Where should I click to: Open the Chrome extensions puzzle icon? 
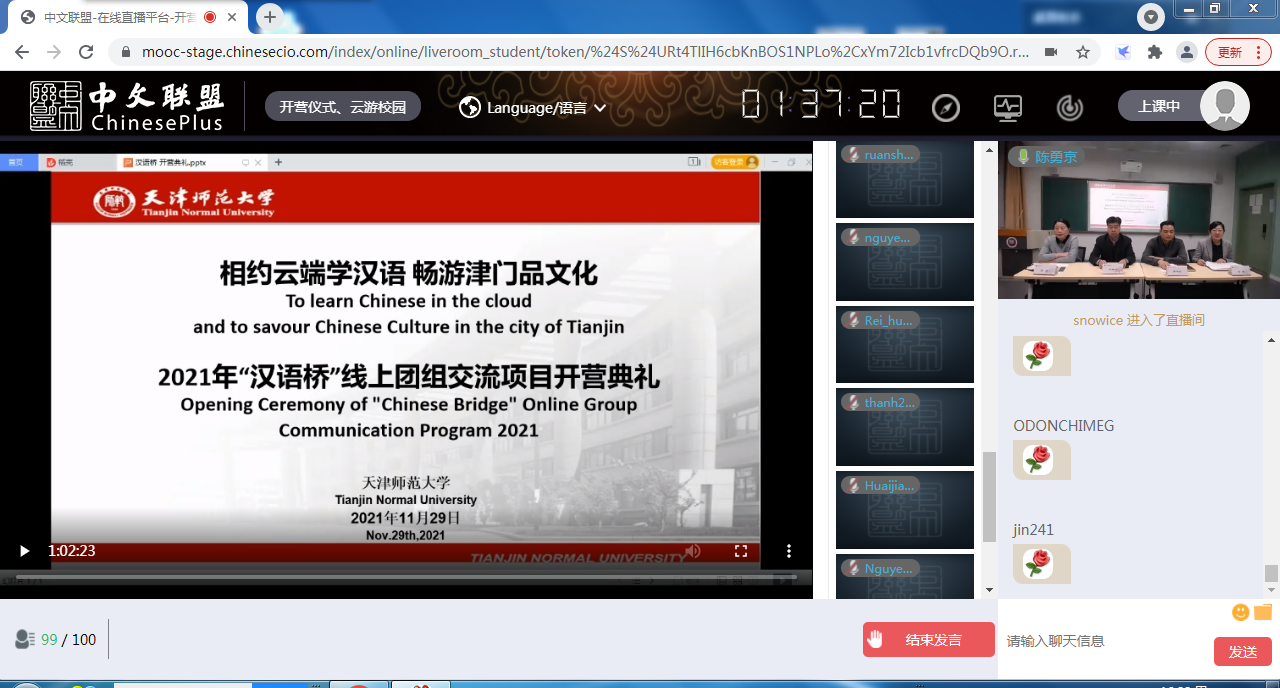pos(1155,52)
